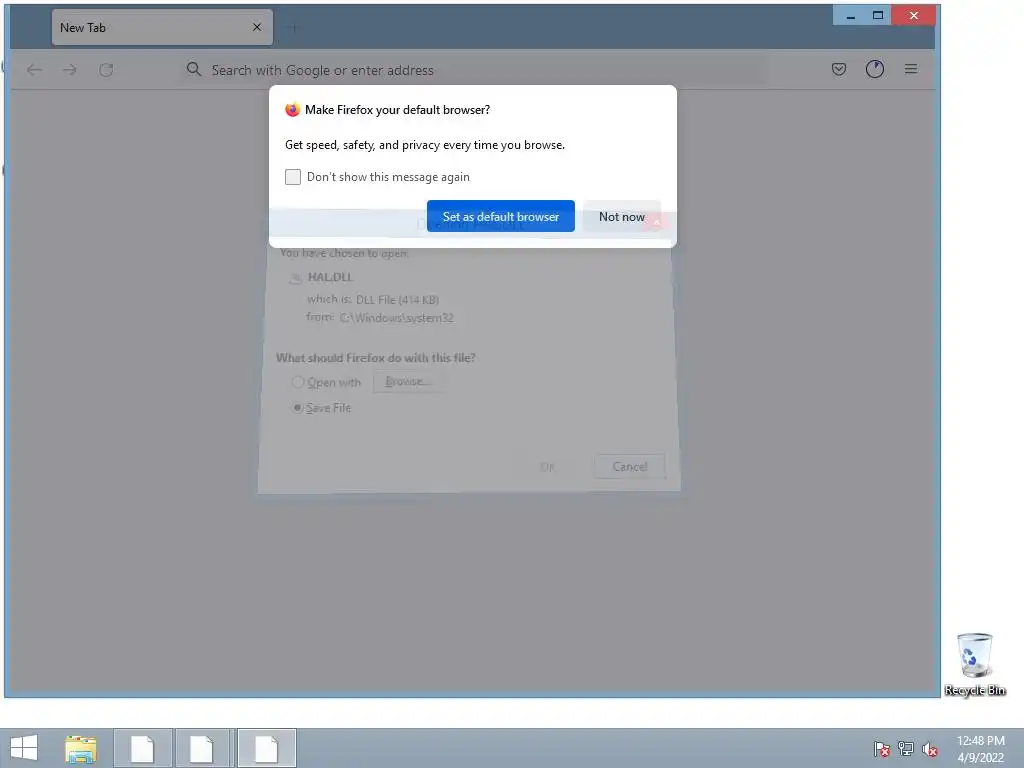
Task: Go back with the back arrow
Action: 34,70
